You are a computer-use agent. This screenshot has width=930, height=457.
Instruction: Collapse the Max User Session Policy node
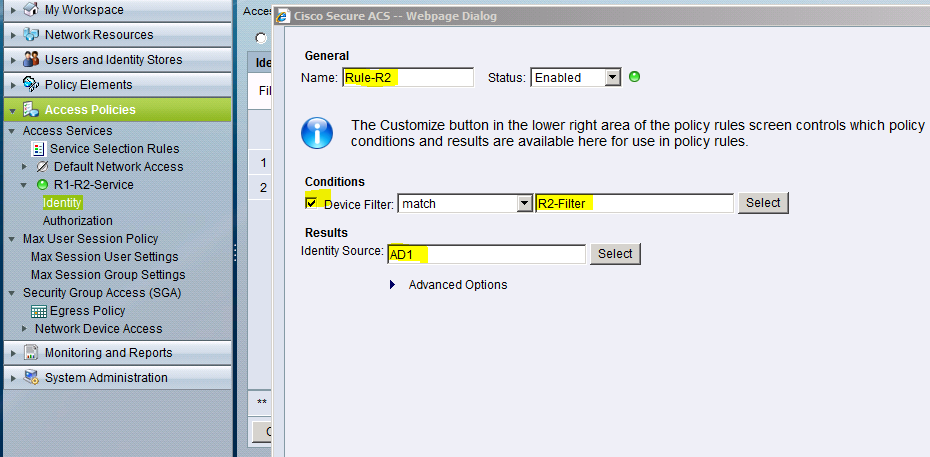tap(11, 239)
